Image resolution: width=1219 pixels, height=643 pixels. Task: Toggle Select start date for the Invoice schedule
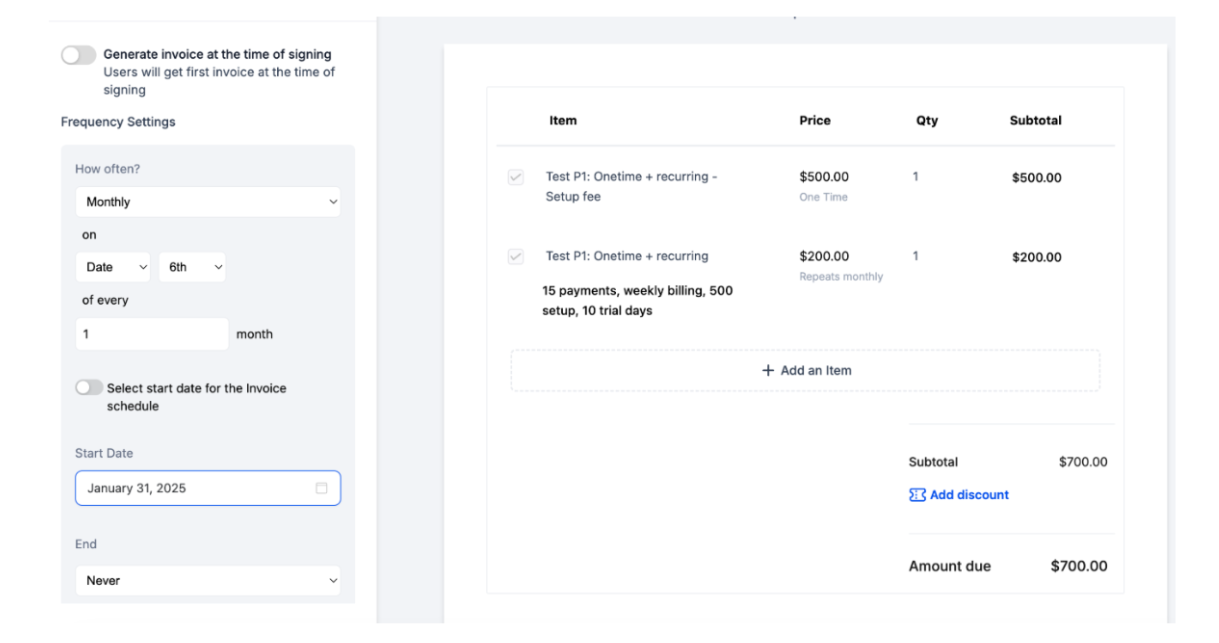point(89,388)
